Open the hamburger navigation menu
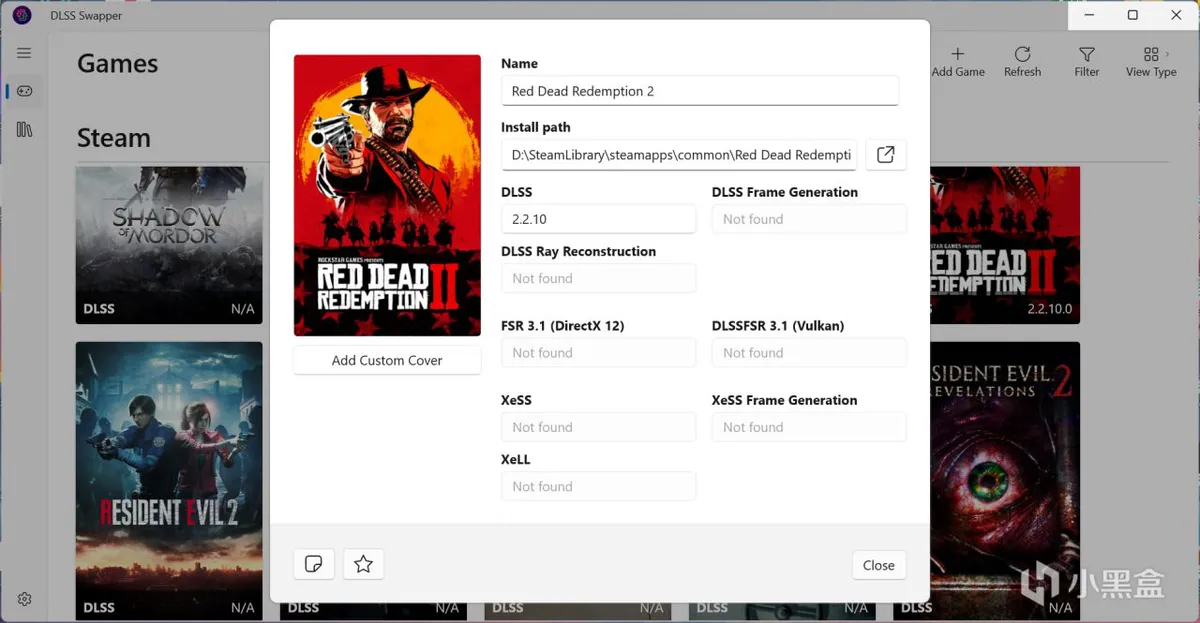1200x623 pixels. pyautogui.click(x=24, y=53)
